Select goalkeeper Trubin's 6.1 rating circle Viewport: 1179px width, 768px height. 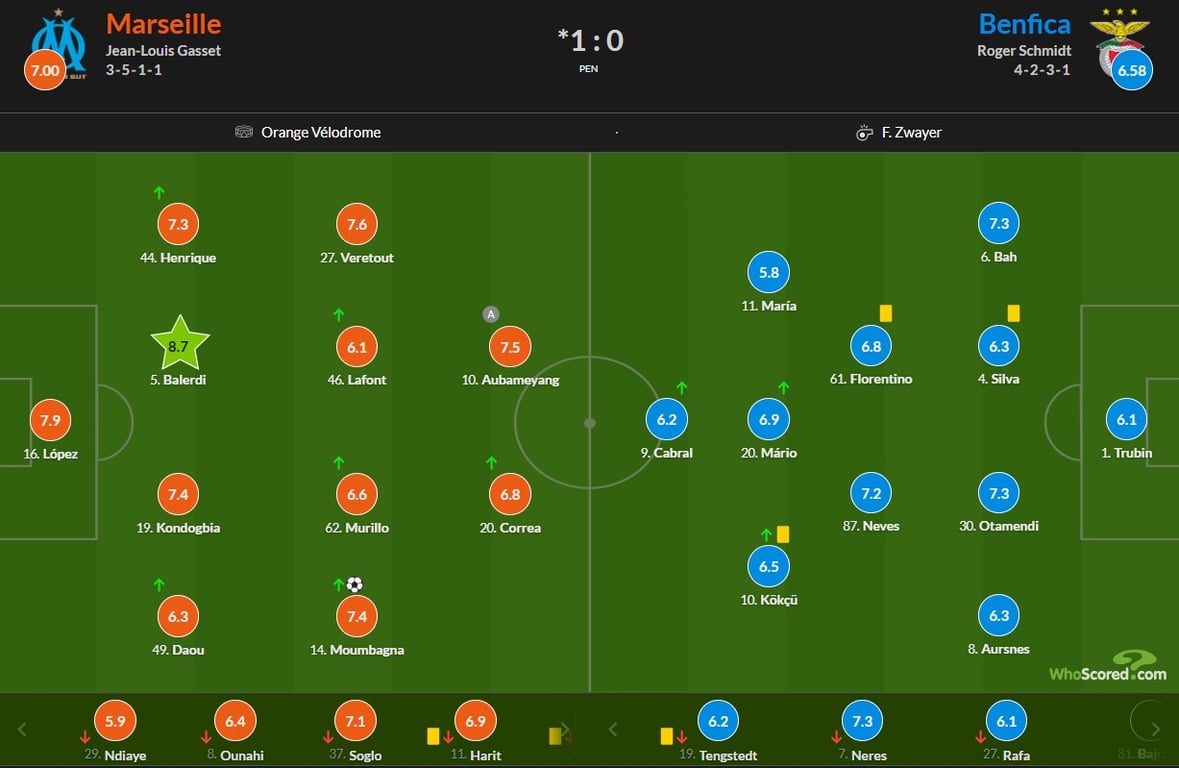coord(1127,420)
